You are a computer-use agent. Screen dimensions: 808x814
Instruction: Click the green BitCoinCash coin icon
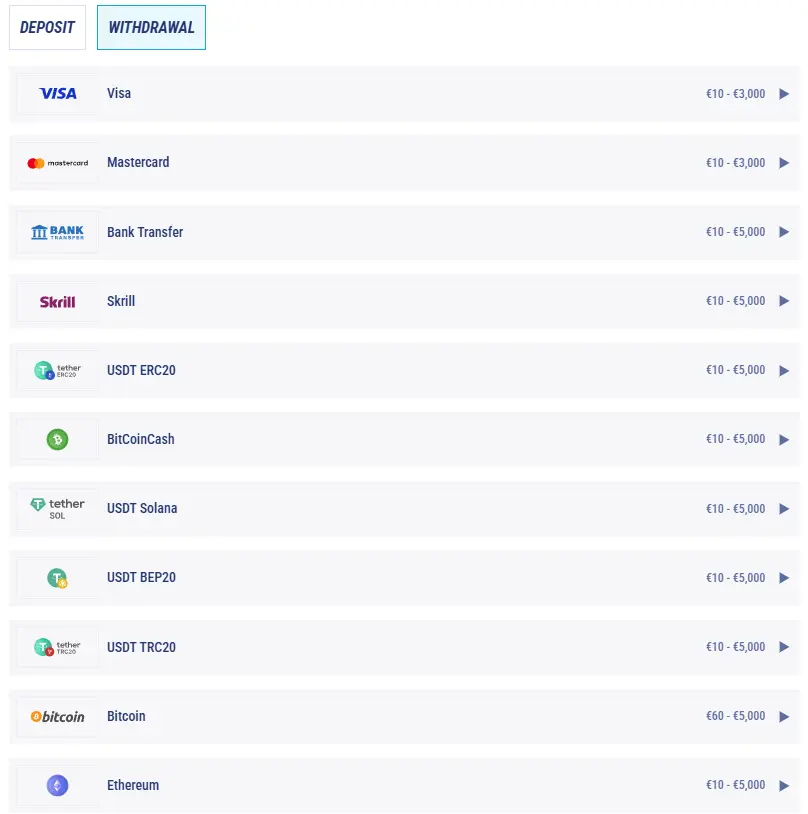pyautogui.click(x=58, y=439)
